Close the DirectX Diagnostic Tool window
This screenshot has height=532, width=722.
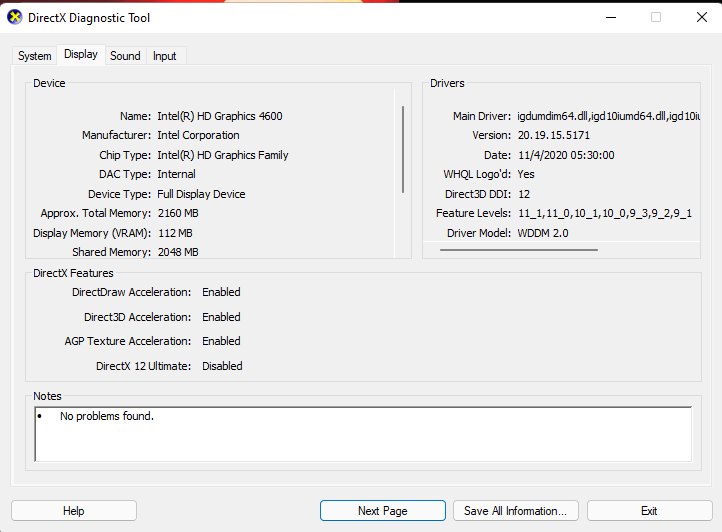coord(701,18)
